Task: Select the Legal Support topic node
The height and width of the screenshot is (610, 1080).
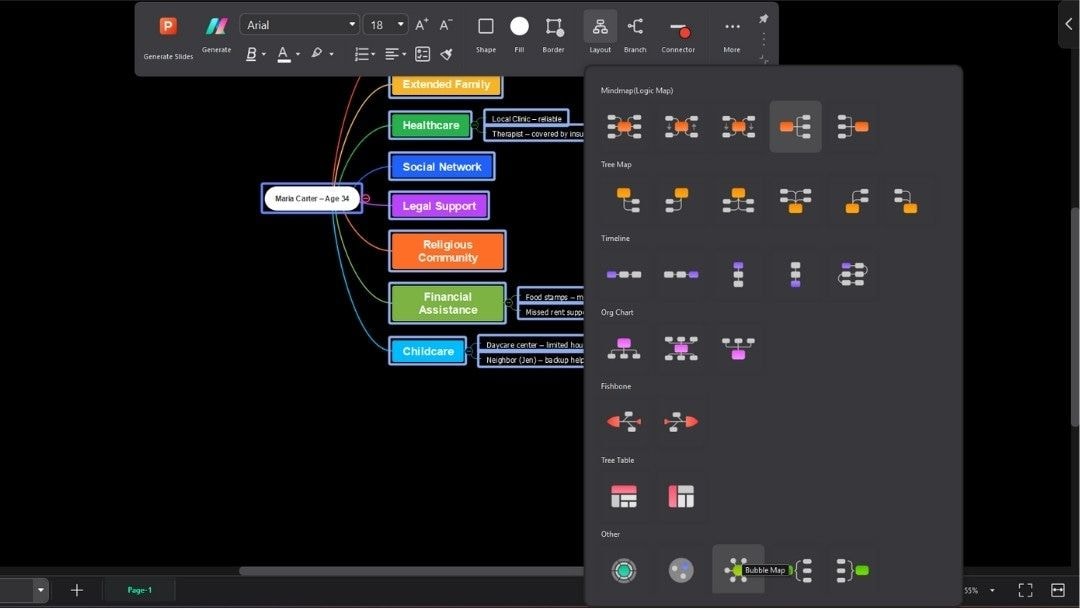Action: 439,206
